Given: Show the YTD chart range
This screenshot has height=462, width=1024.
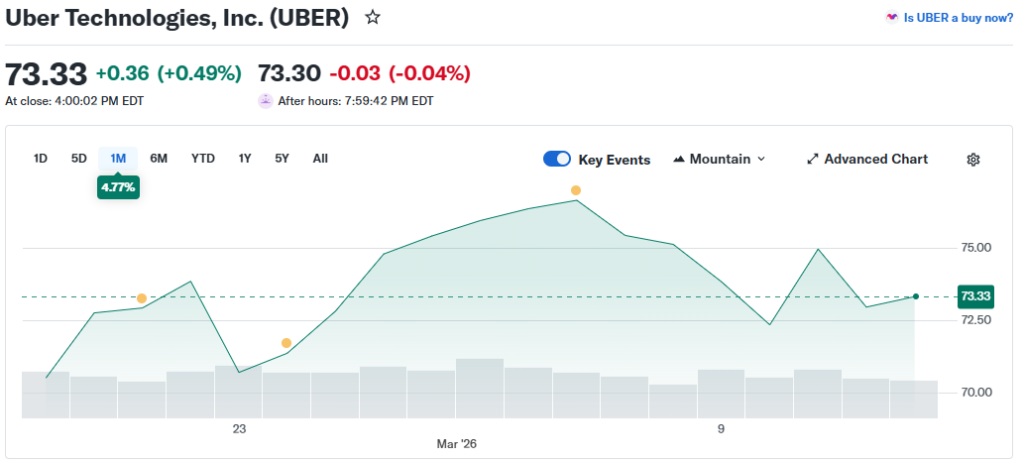Looking at the screenshot, I should 203,158.
